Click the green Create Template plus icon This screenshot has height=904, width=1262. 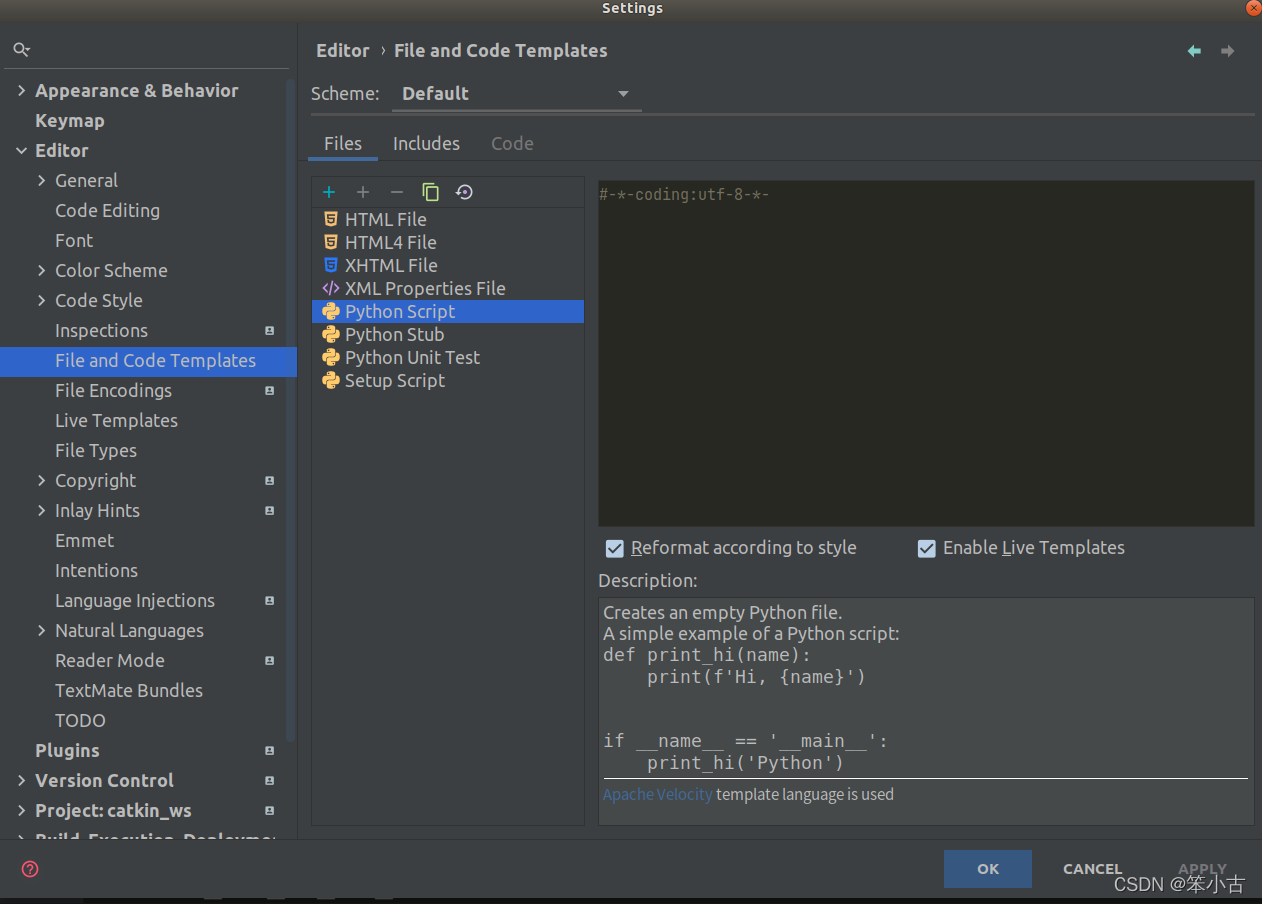(x=329, y=192)
